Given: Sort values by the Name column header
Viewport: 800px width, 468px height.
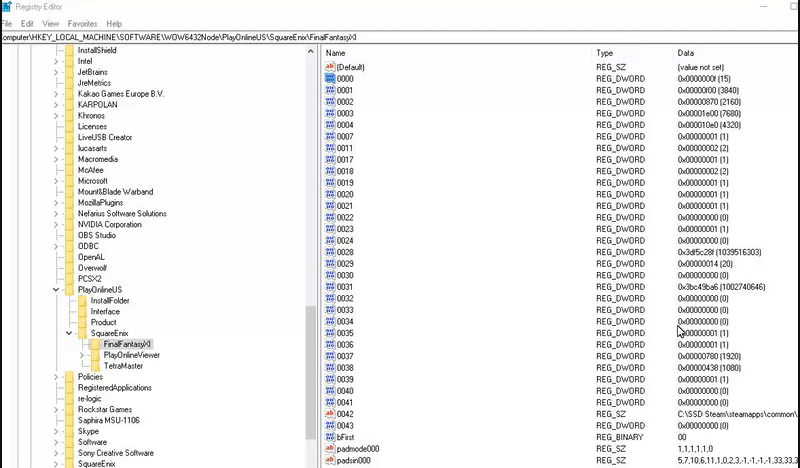Looking at the screenshot, I should (x=457, y=53).
